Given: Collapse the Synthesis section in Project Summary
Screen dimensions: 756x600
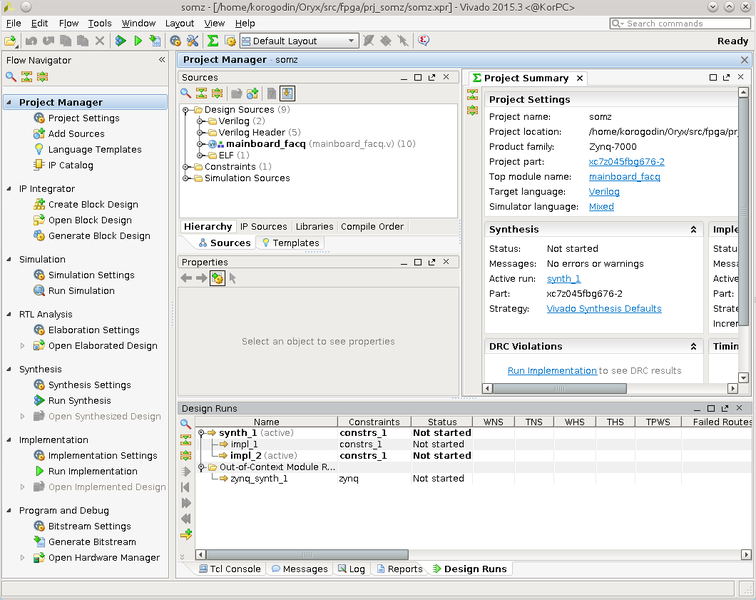Looking at the screenshot, I should [694, 229].
